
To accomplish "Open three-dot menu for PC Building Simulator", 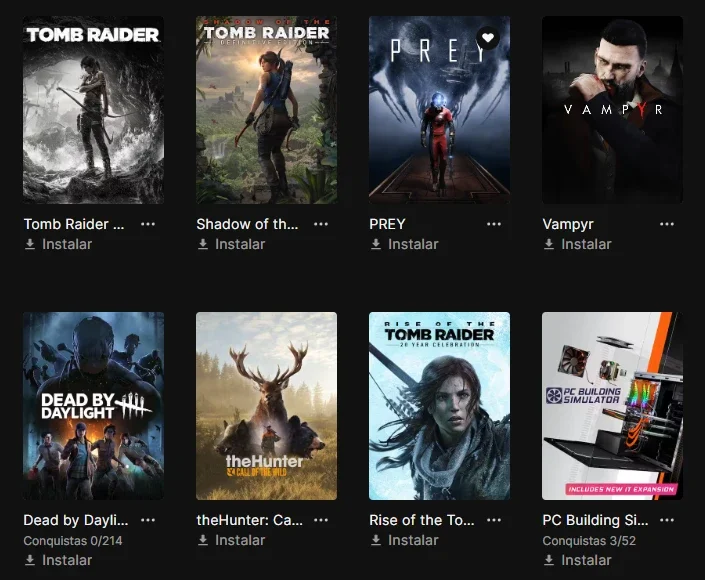I will click(667, 520).
